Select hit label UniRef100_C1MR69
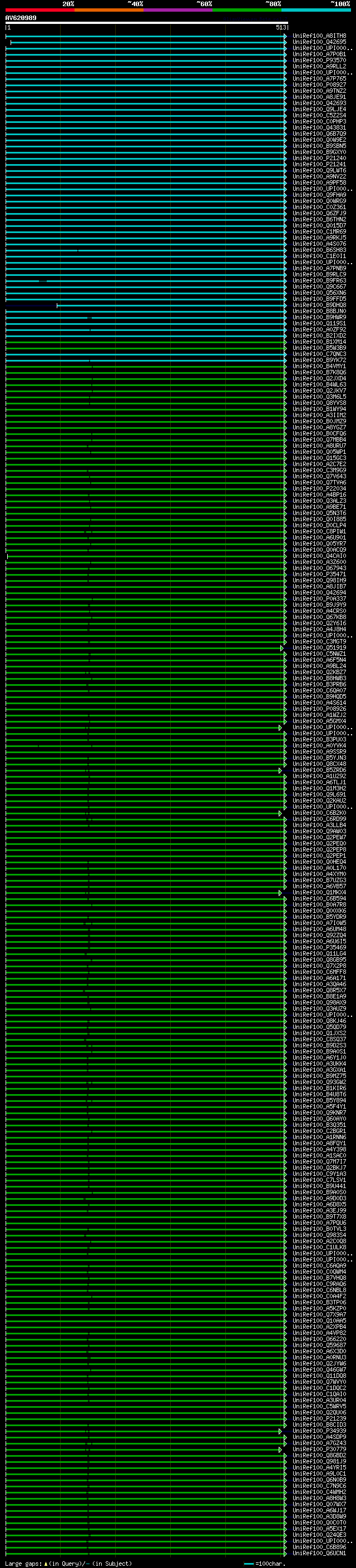The image size is (356, 1568). click(x=319, y=232)
